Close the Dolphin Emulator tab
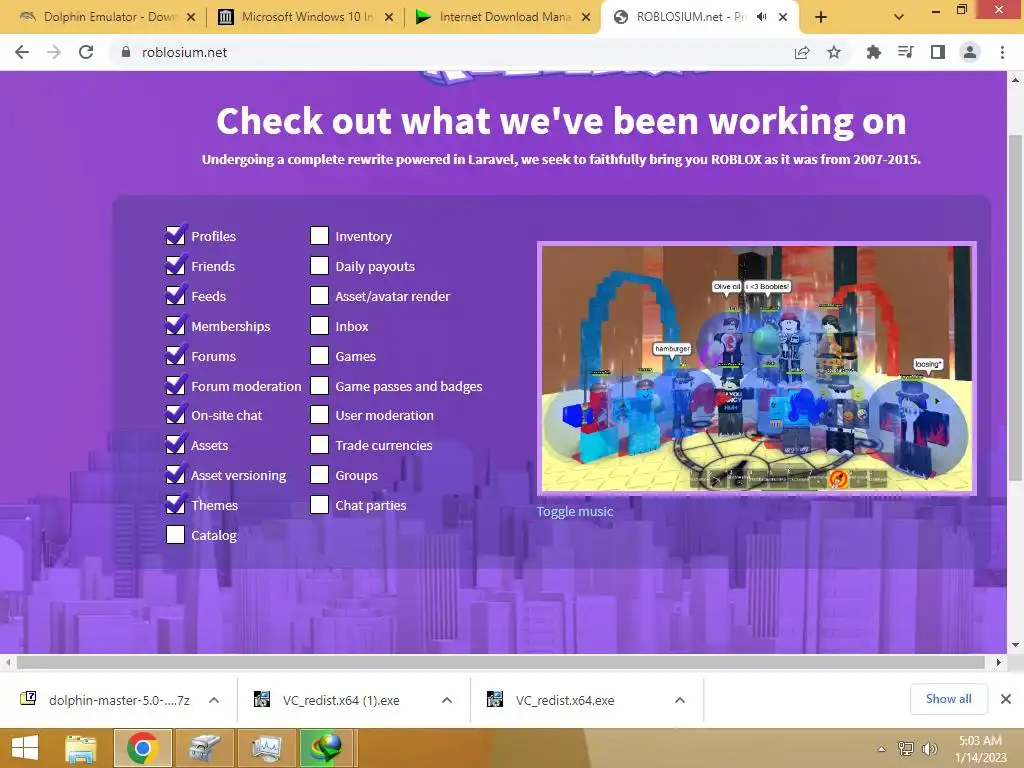Image resolution: width=1024 pixels, height=768 pixels. coord(191,18)
